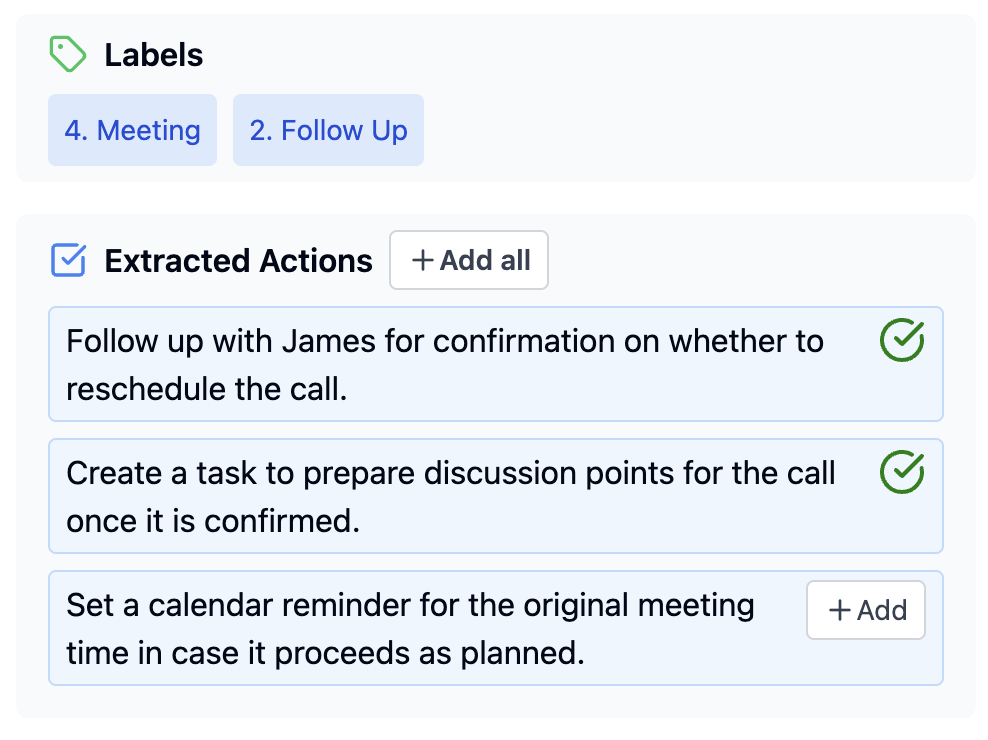Add the calendar reminder action

866,610
